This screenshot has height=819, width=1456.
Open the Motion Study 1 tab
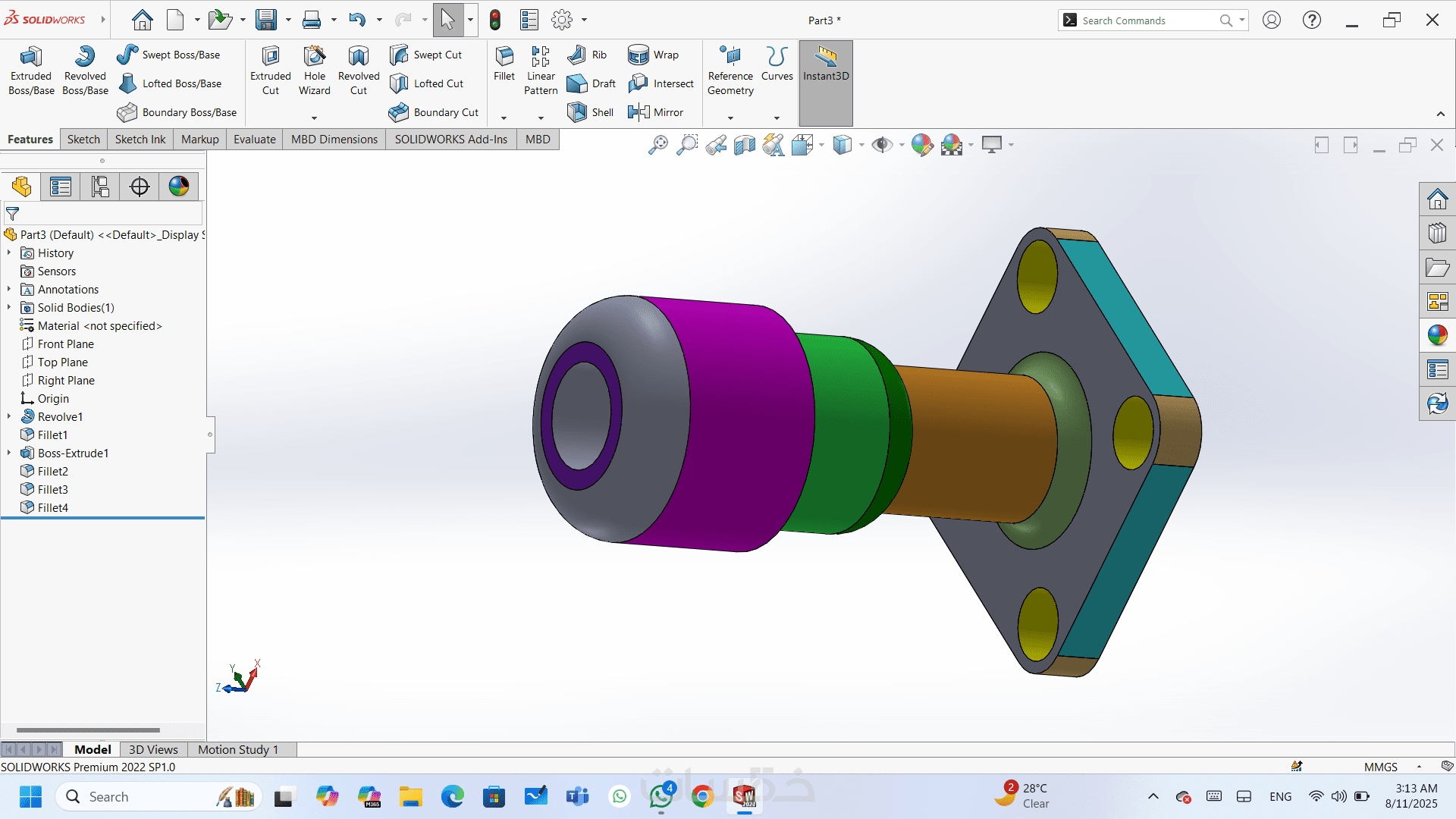pyautogui.click(x=238, y=749)
